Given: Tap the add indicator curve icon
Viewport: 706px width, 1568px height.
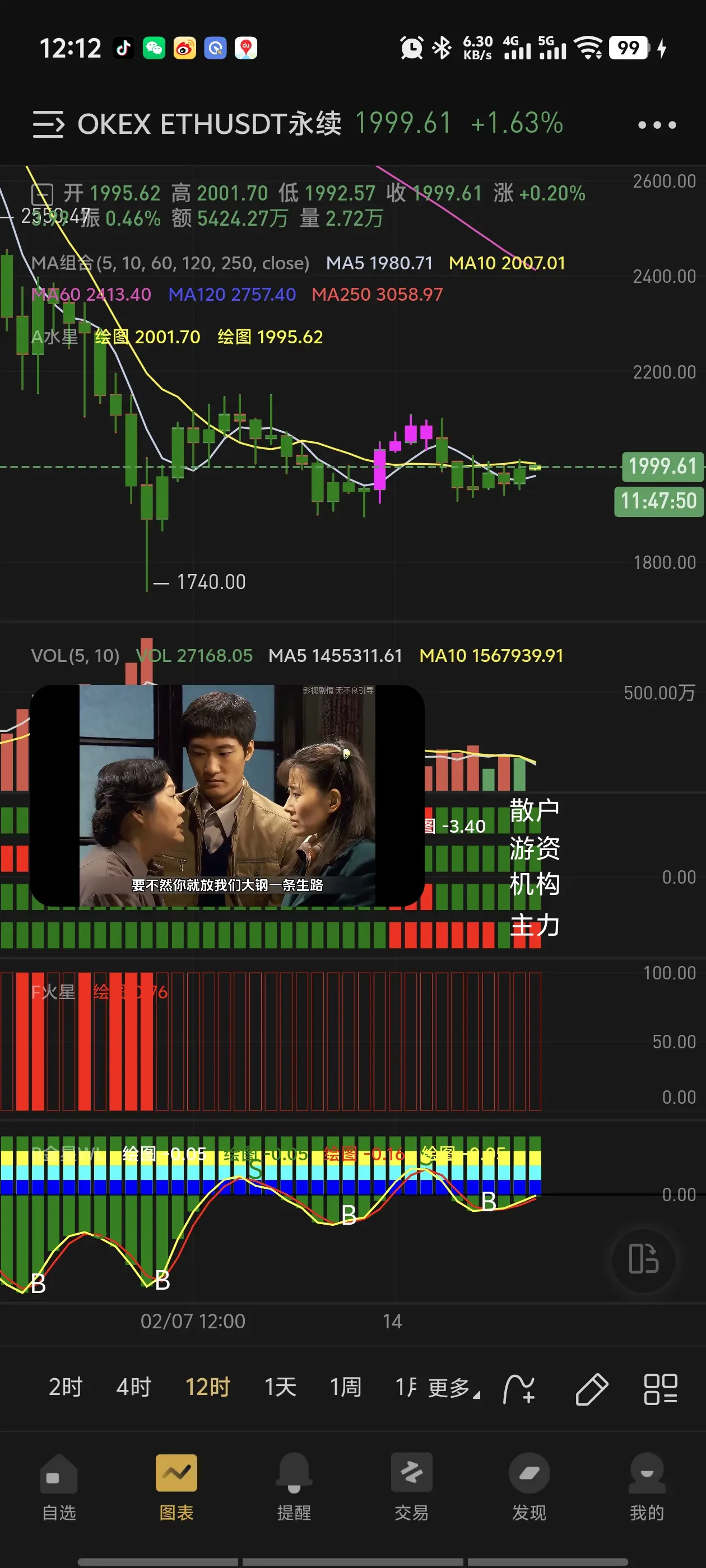Looking at the screenshot, I should [x=519, y=1388].
